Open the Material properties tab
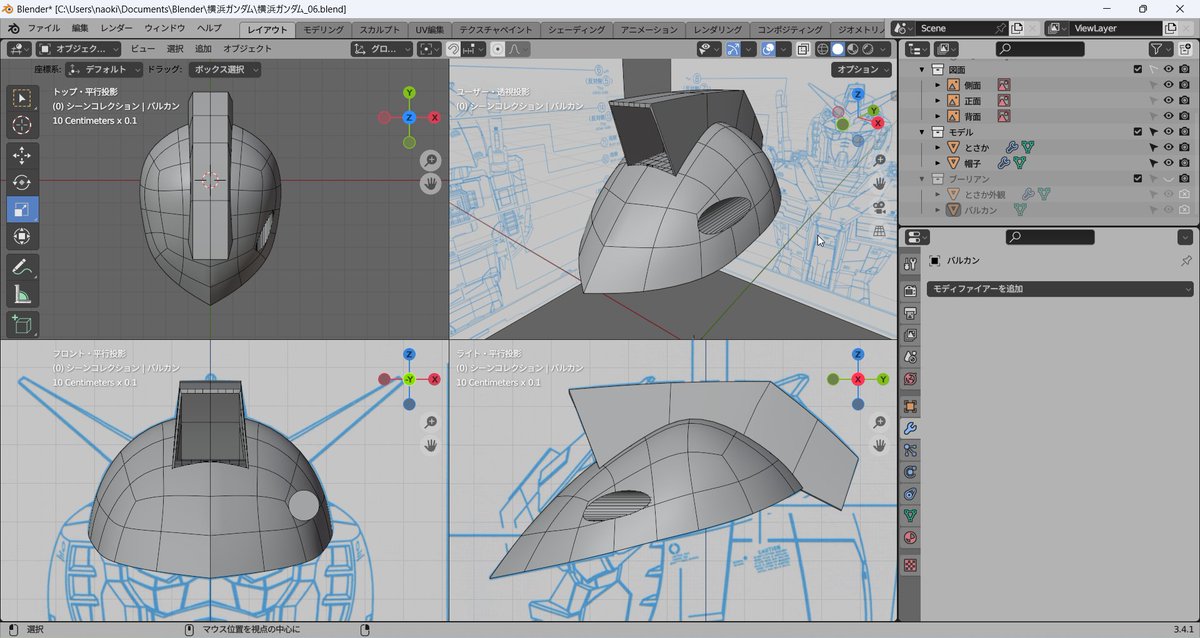 [910, 538]
